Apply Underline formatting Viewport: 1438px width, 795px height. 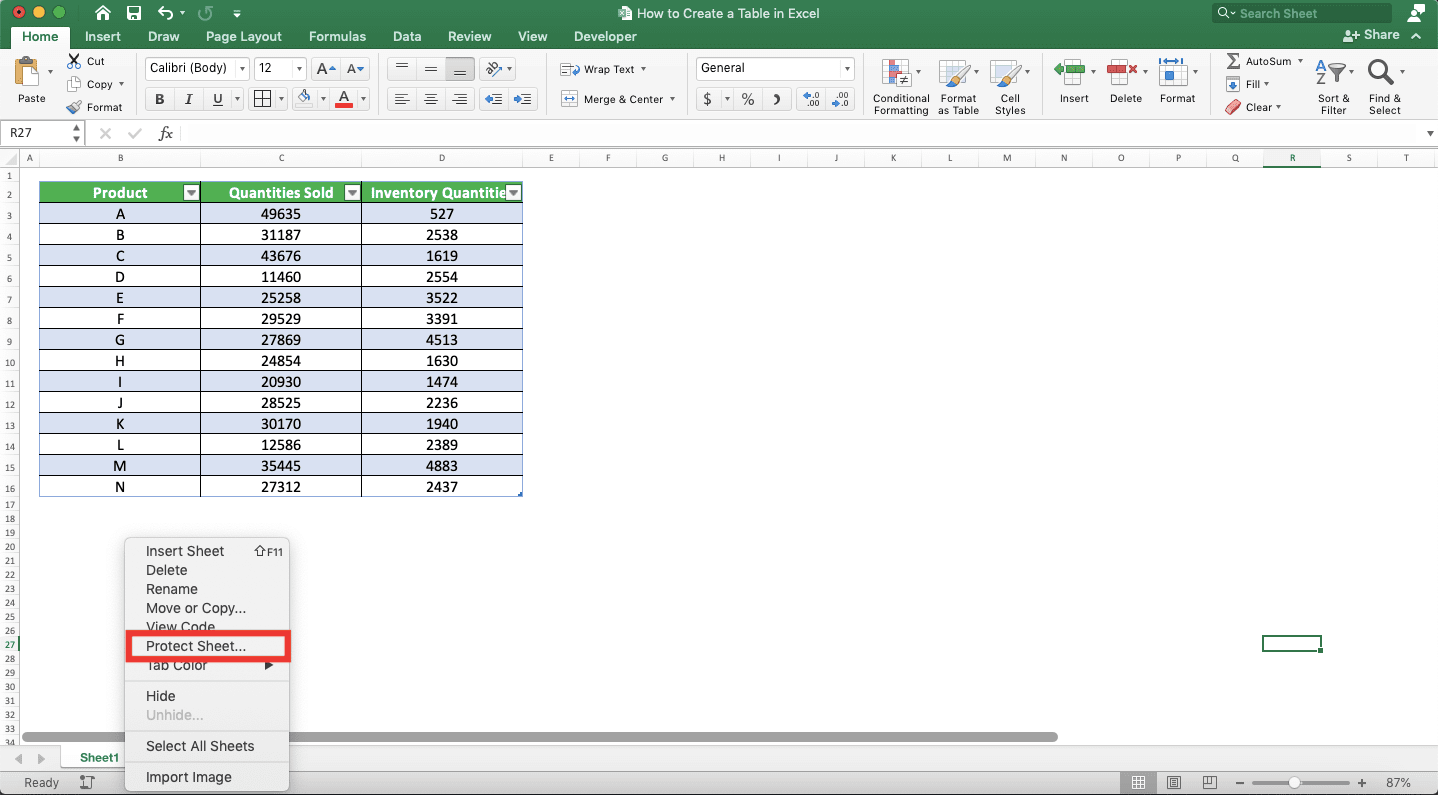[217, 99]
